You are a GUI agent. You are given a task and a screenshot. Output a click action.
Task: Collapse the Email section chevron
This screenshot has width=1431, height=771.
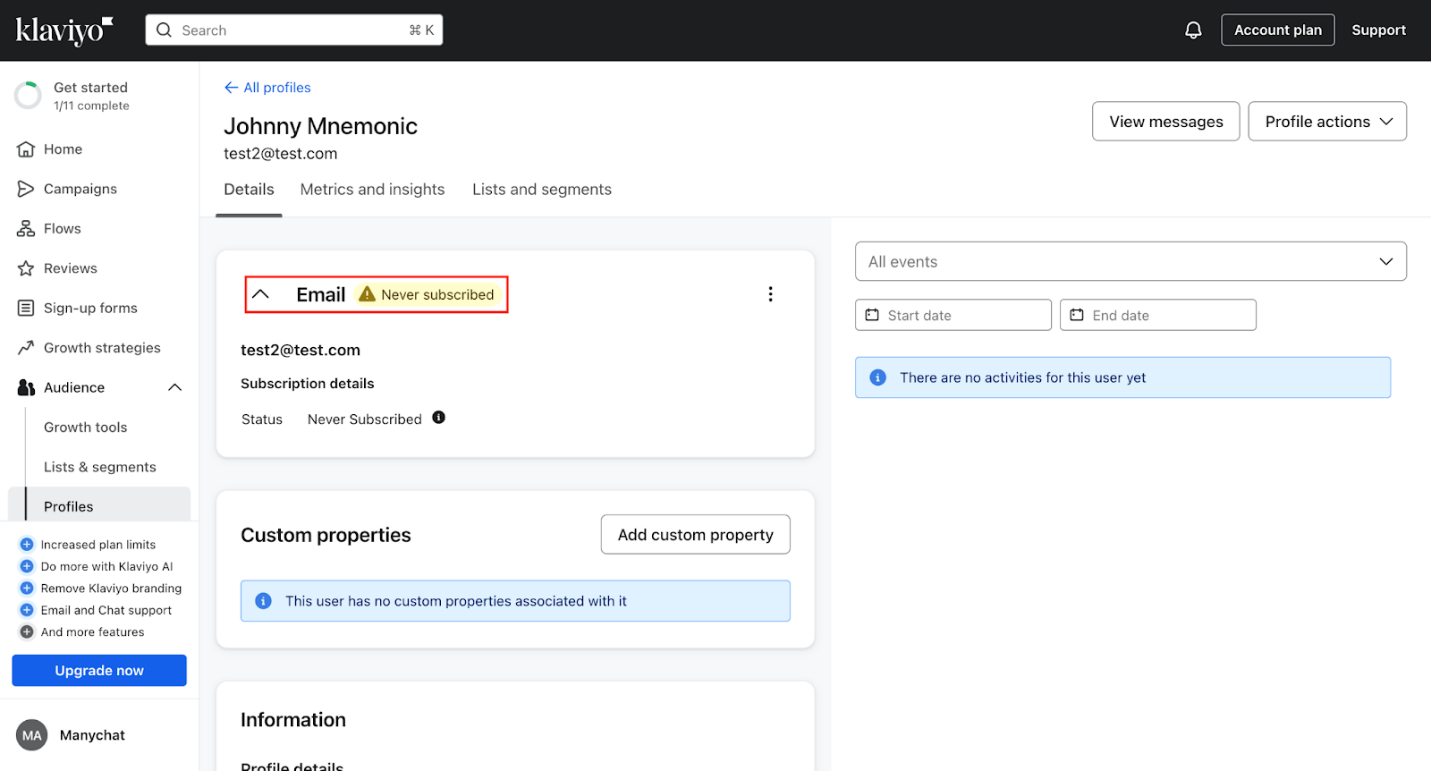pos(260,293)
